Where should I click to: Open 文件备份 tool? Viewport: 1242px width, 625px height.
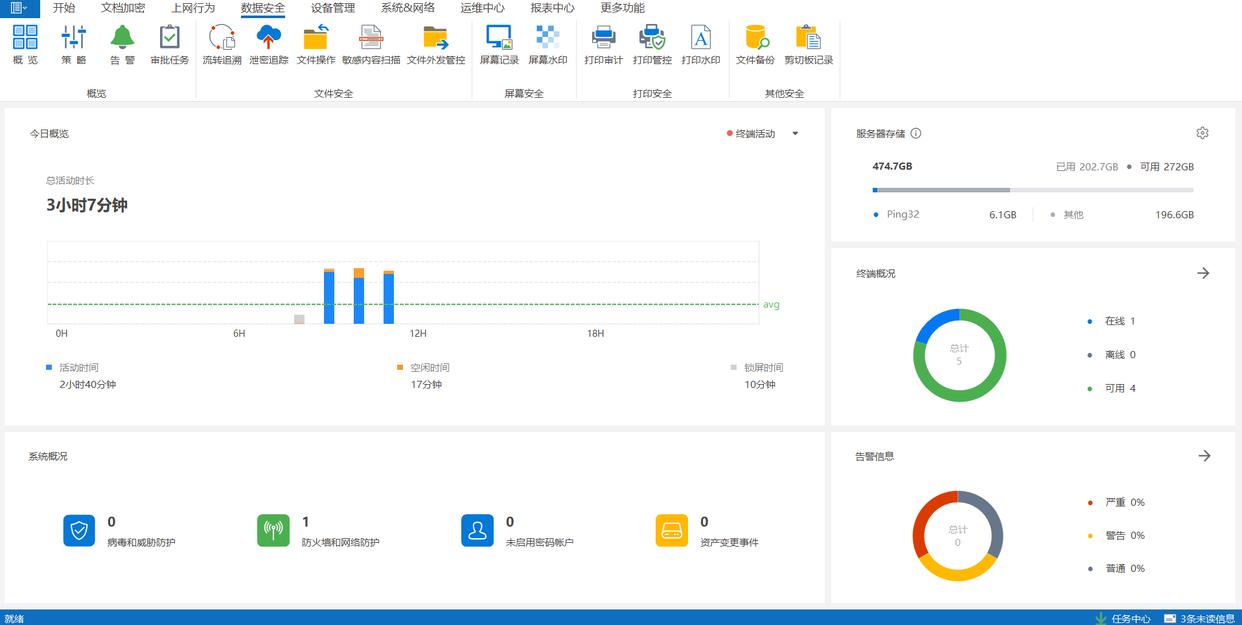(755, 39)
